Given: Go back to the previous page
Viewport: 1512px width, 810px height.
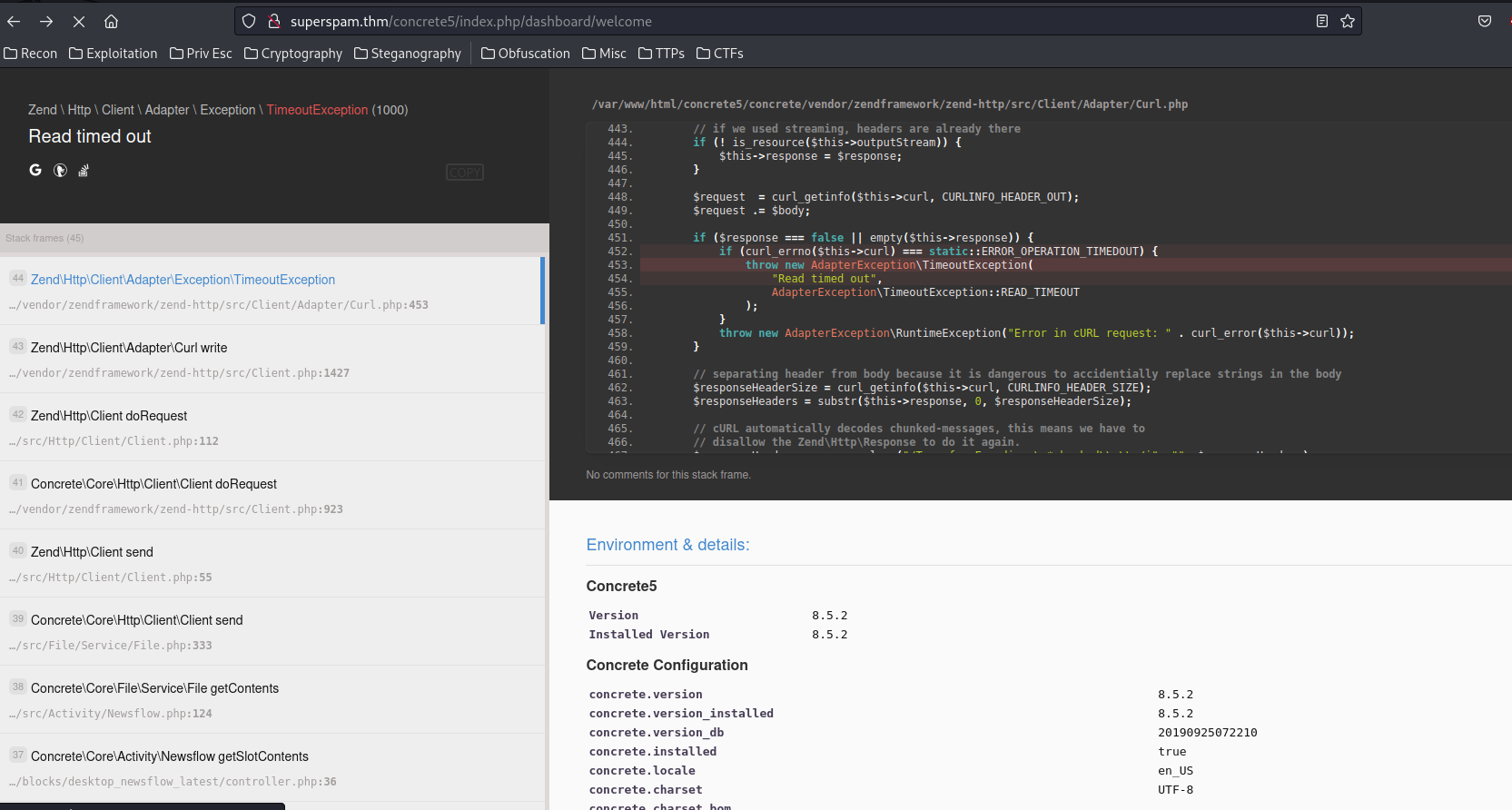Looking at the screenshot, I should point(14,21).
